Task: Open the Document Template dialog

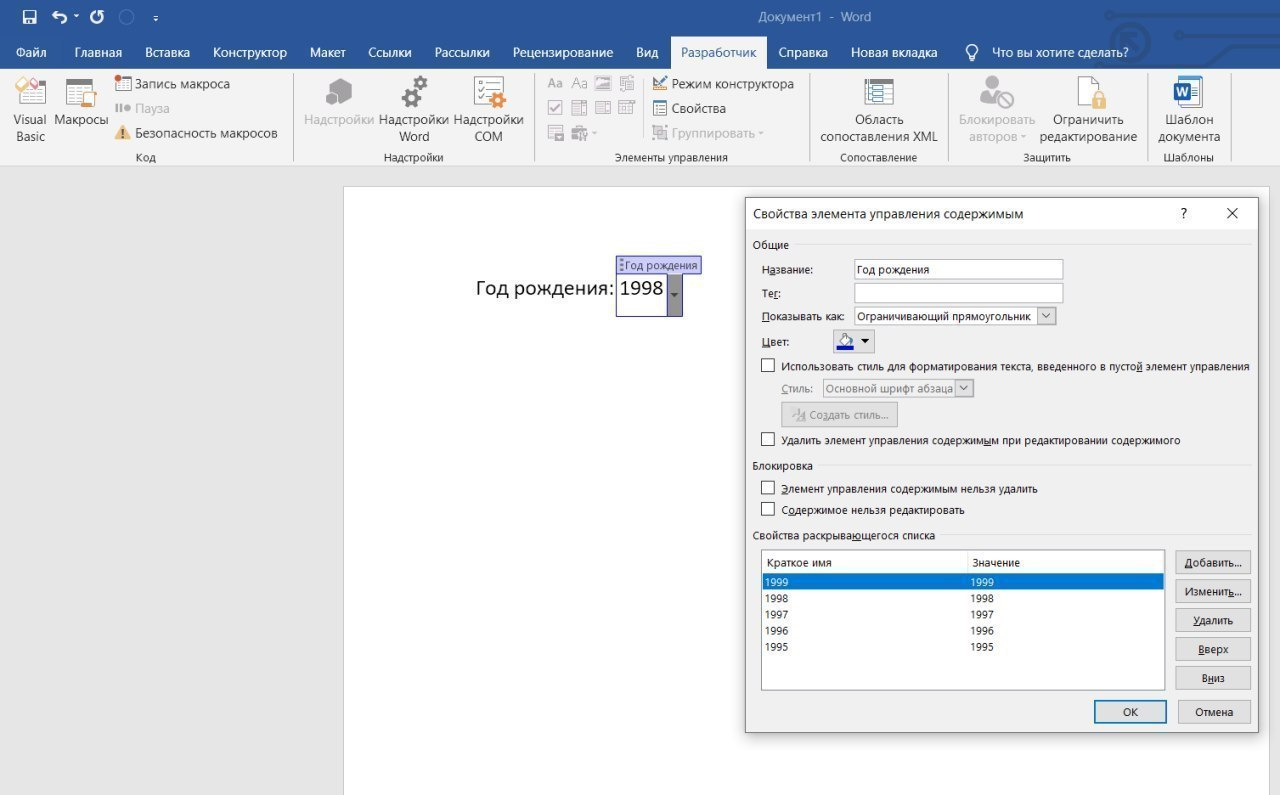Action: pos(1189,110)
